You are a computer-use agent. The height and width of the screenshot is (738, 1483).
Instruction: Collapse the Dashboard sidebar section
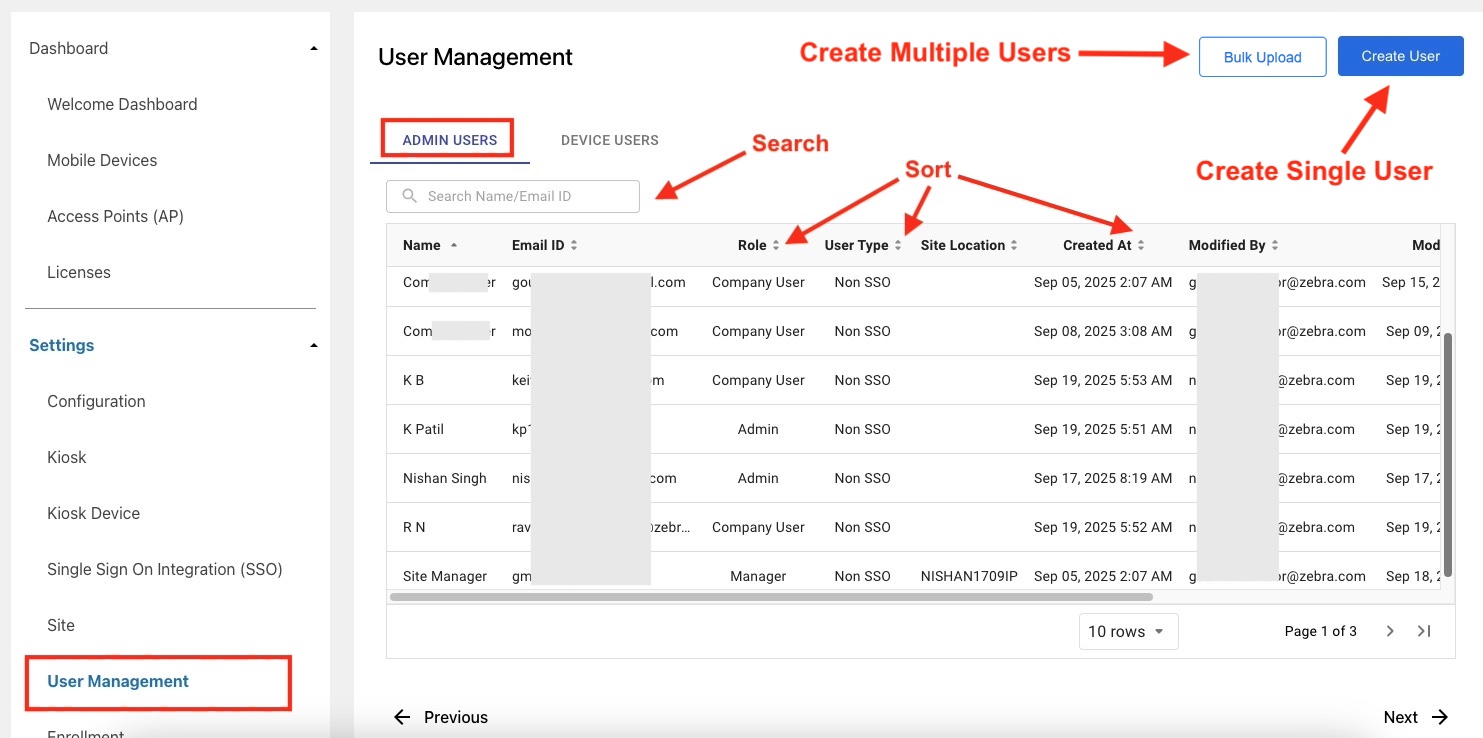point(313,48)
